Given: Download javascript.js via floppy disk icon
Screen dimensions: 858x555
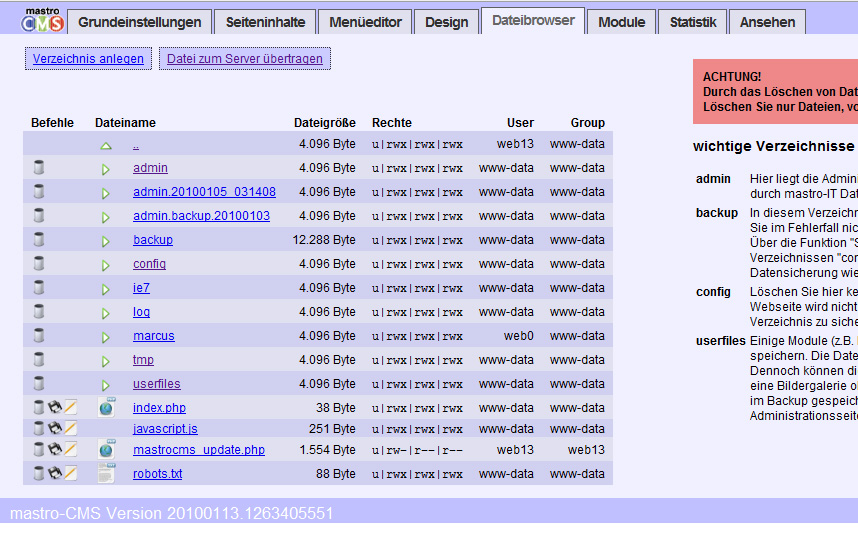Looking at the screenshot, I should 55,429.
